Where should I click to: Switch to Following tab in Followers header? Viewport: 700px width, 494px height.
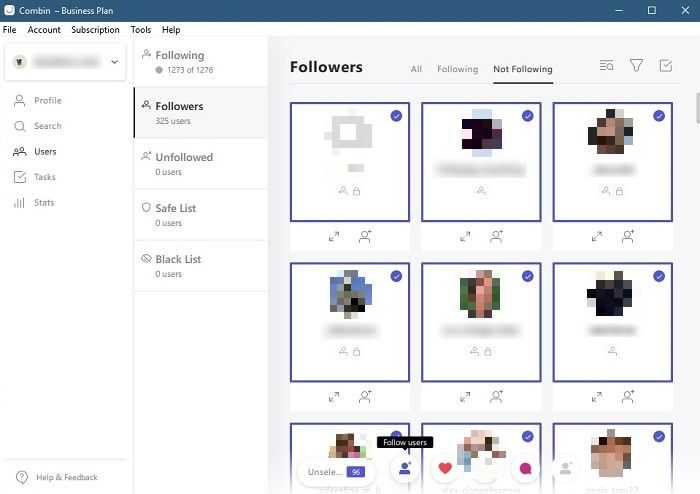tap(458, 69)
